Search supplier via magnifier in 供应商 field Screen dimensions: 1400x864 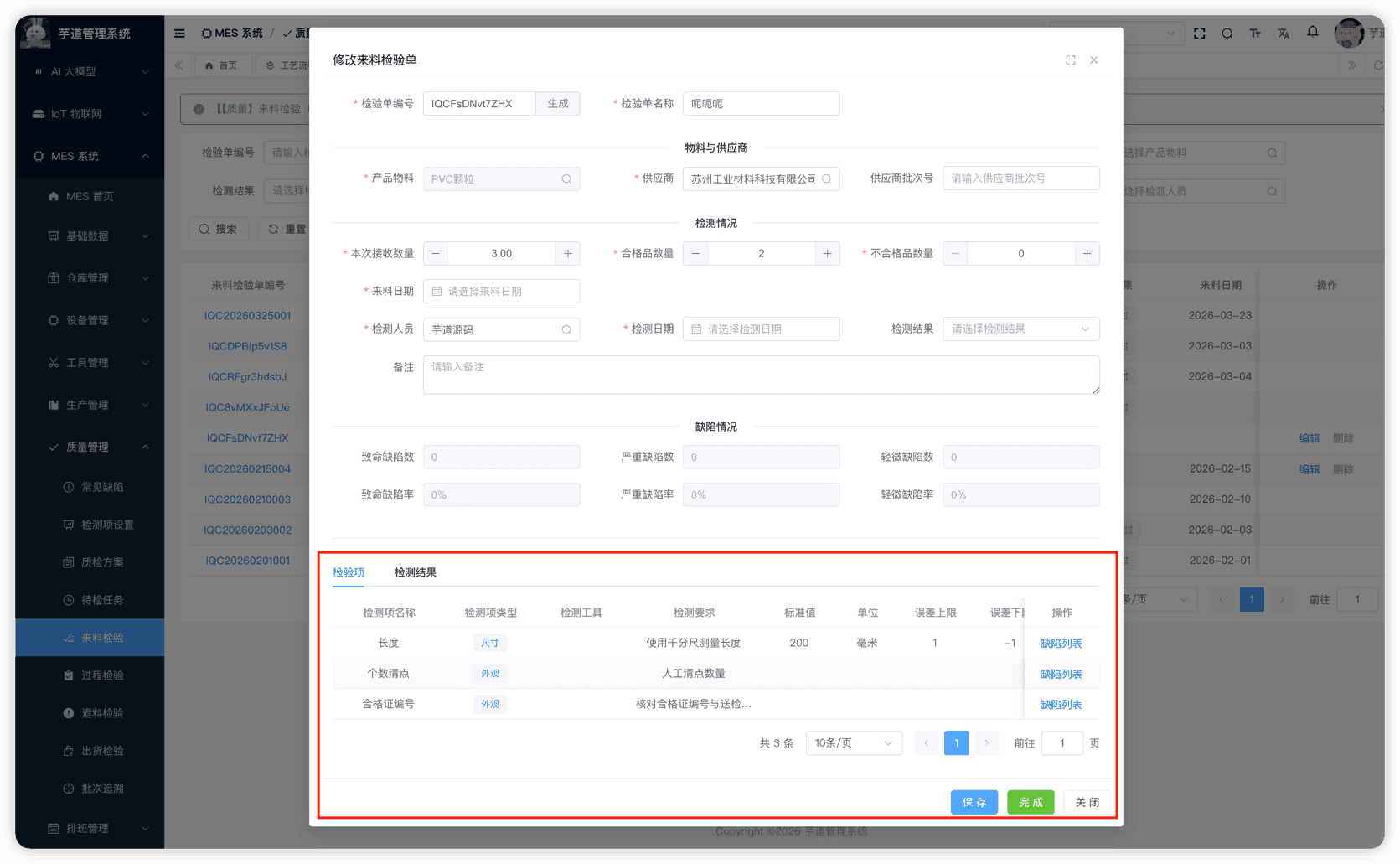(x=826, y=178)
